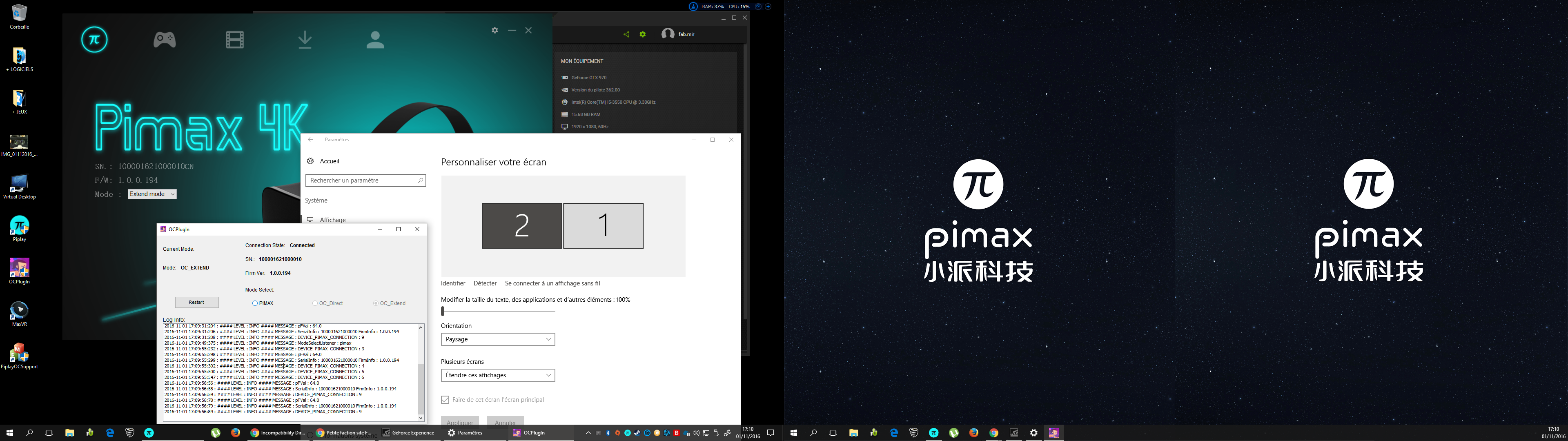Image resolution: width=1568 pixels, height=441 pixels.
Task: Open the volume speaker icon in system tray
Action: point(696,433)
